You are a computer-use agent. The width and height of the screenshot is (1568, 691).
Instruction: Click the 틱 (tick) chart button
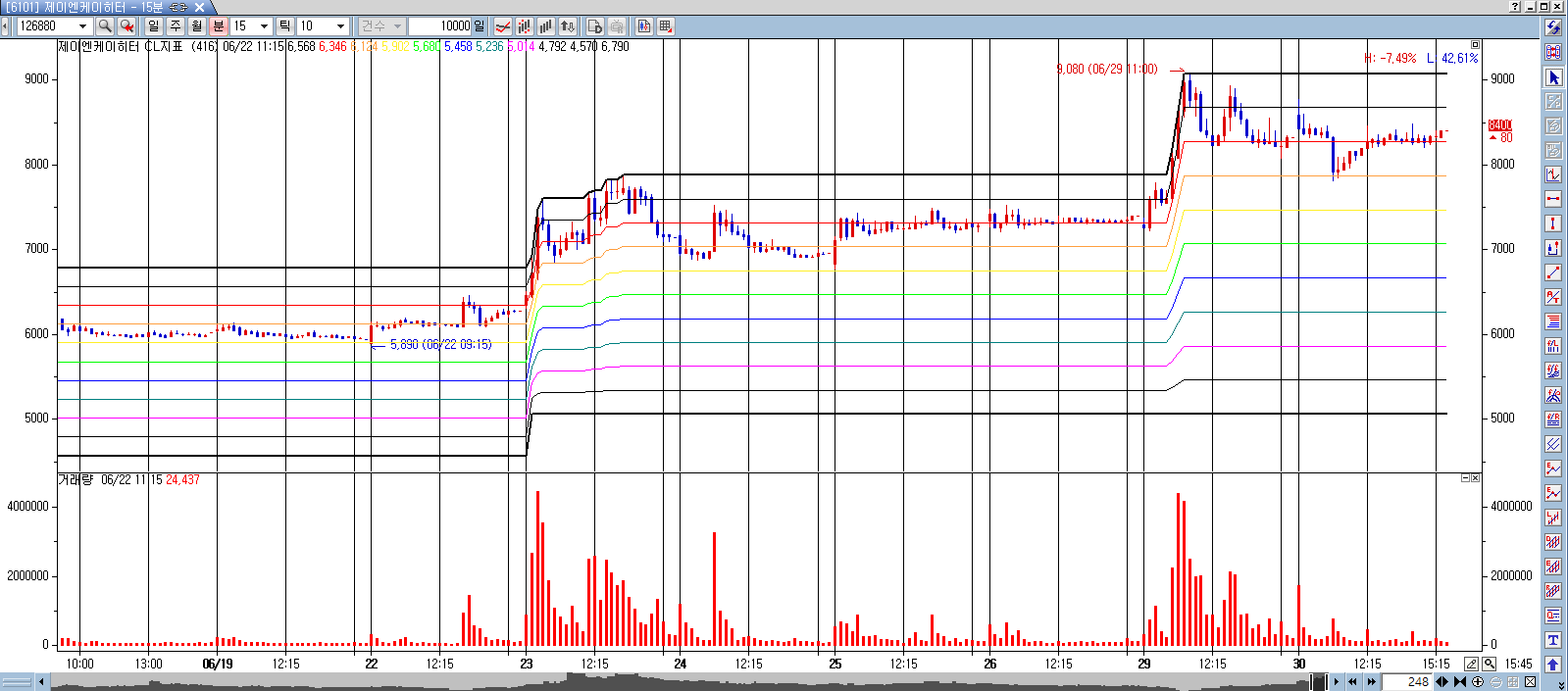tap(284, 26)
